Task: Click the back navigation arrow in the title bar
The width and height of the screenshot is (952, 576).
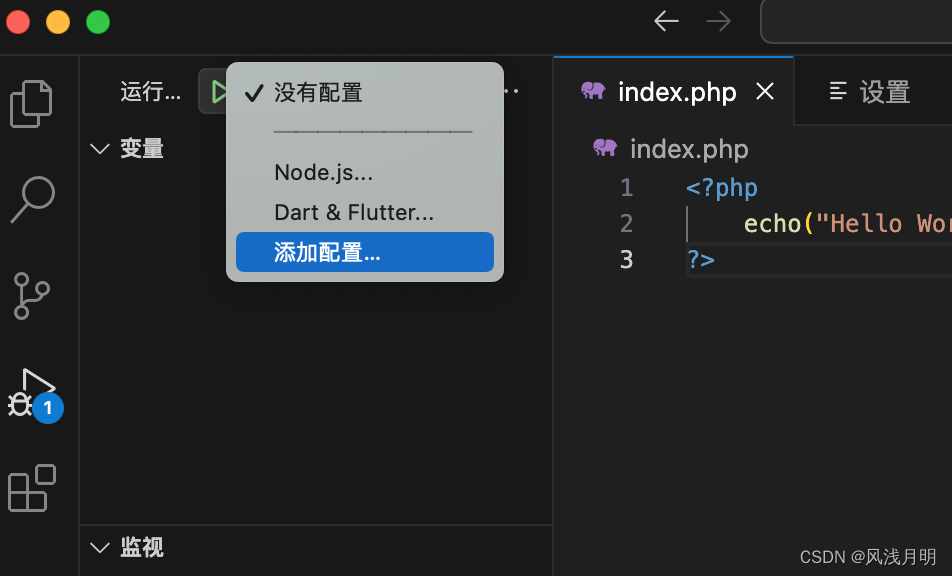Action: (665, 21)
